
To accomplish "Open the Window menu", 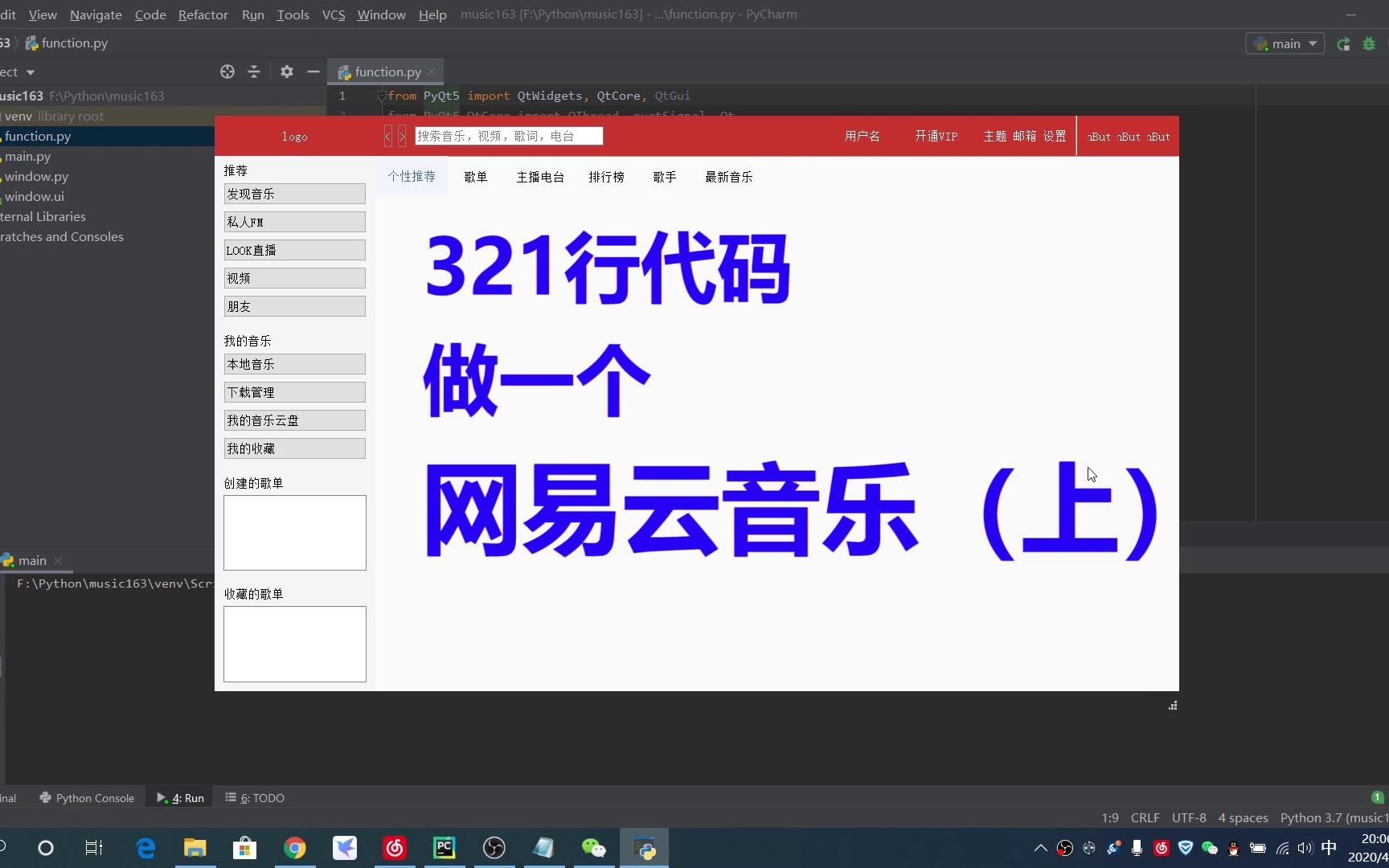I will (382, 14).
